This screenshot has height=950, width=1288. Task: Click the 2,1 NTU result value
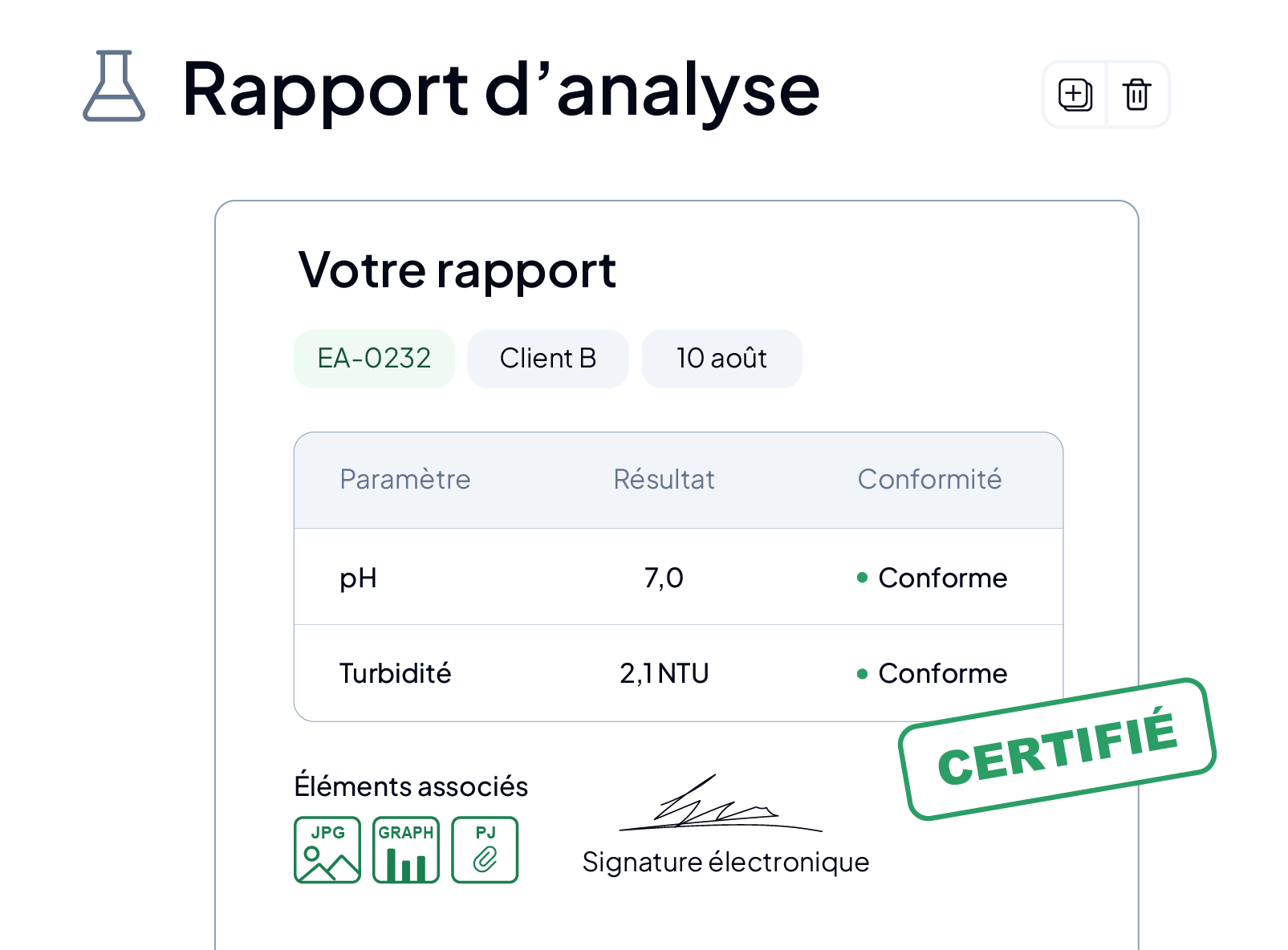664,673
